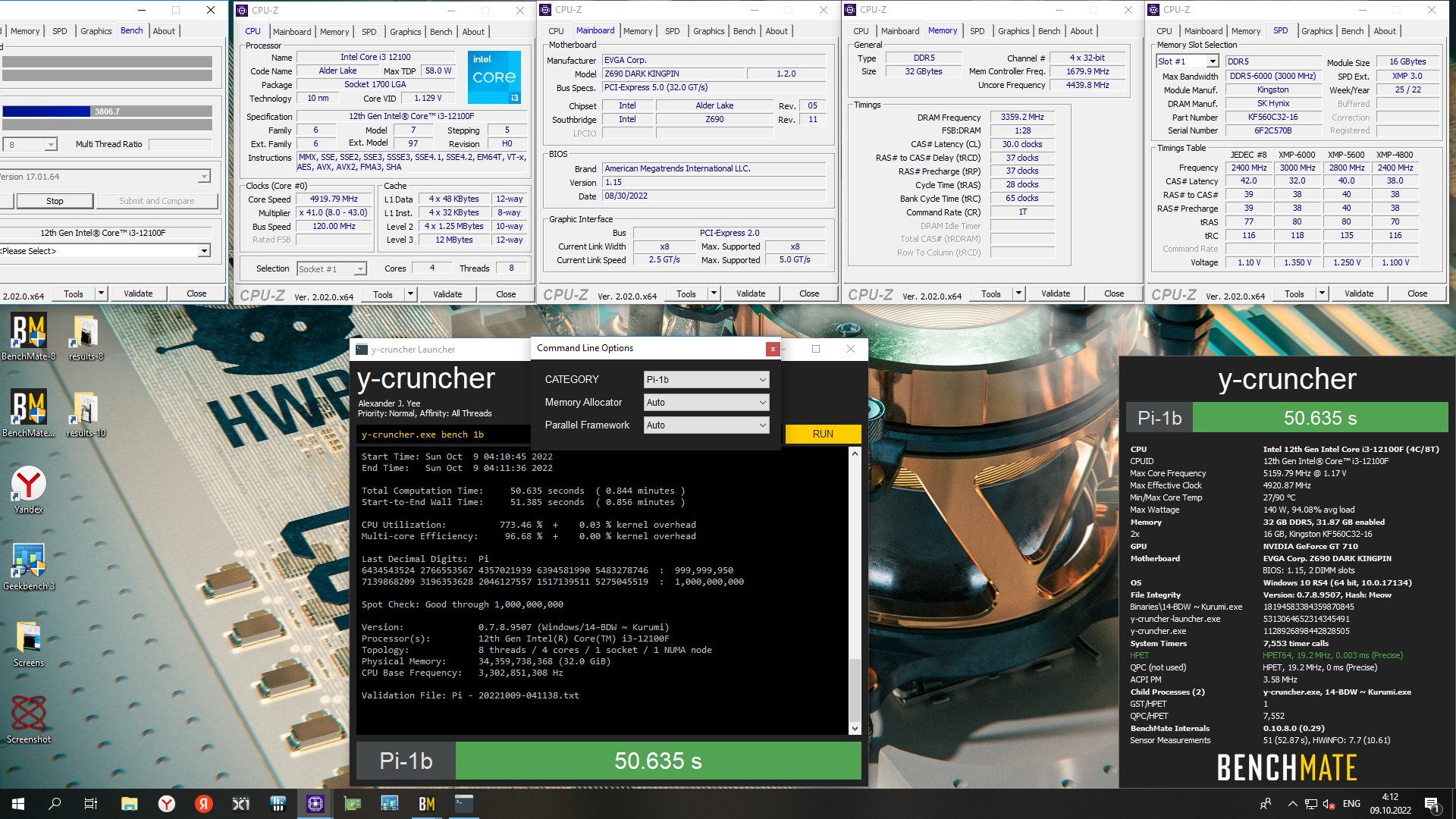
Task: Show hidden system tray icons chevron
Action: tap(1292, 804)
